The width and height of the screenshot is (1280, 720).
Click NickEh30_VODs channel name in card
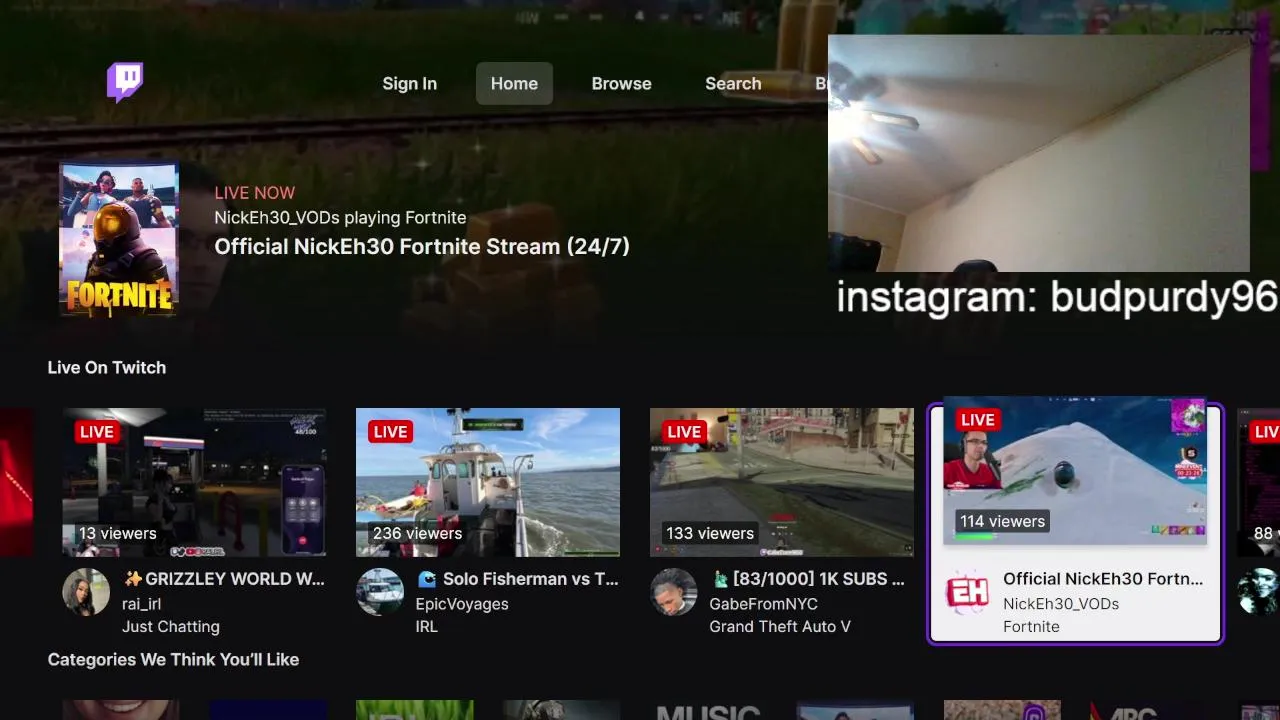click(1061, 604)
